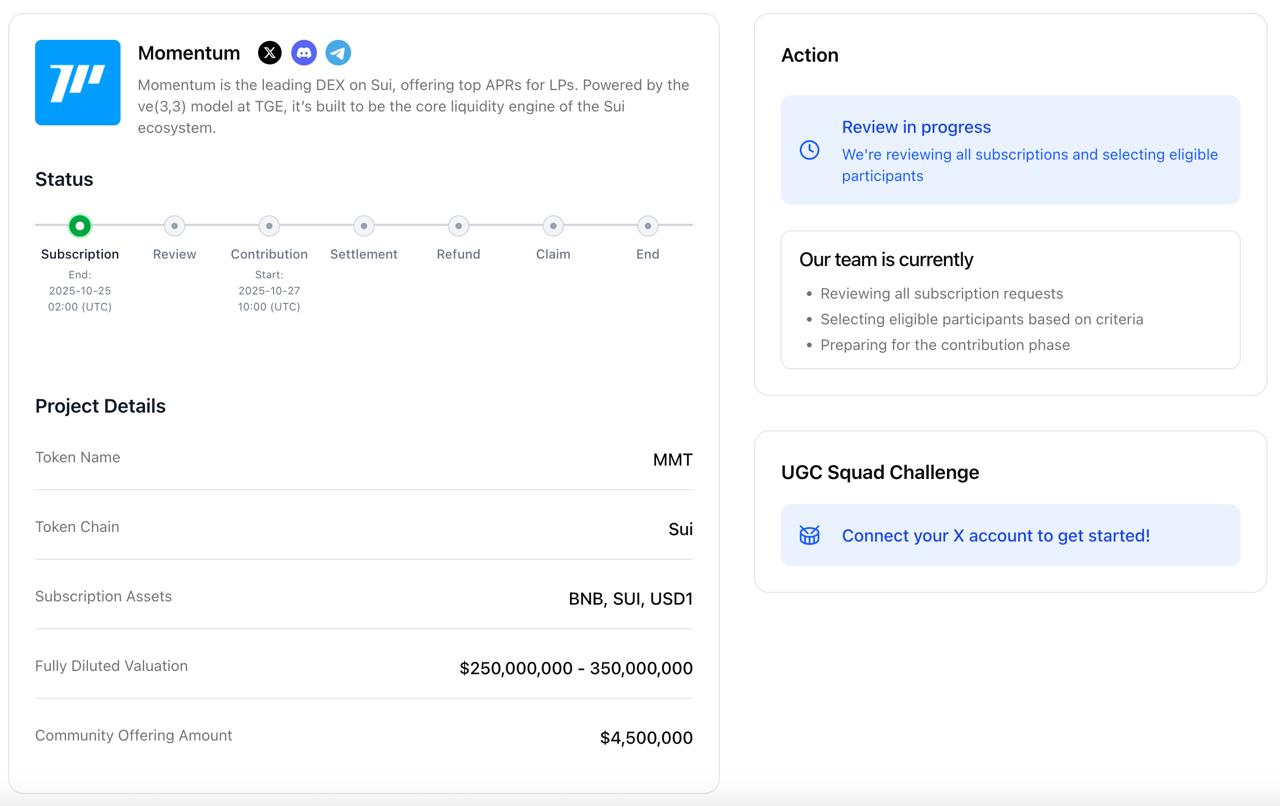This screenshot has height=806, width=1280.
Task: Click Connect your X account to get started
Action: pos(995,536)
